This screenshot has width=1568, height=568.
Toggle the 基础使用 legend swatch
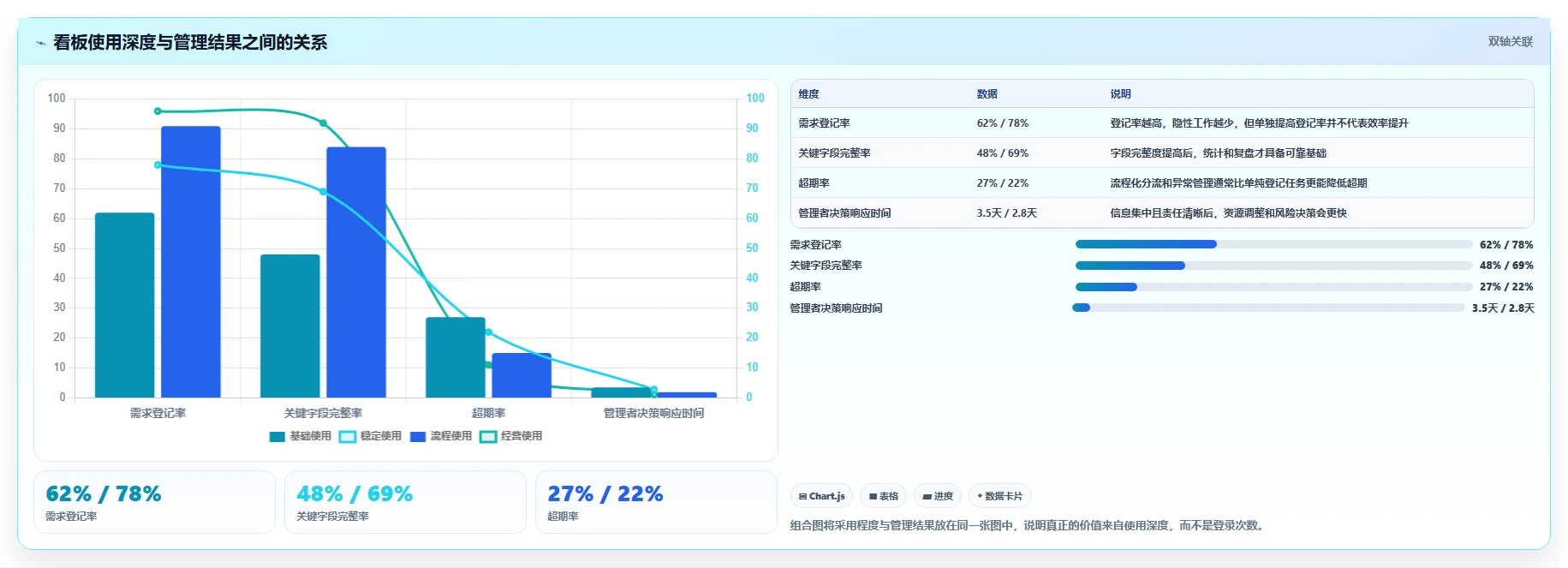(277, 437)
